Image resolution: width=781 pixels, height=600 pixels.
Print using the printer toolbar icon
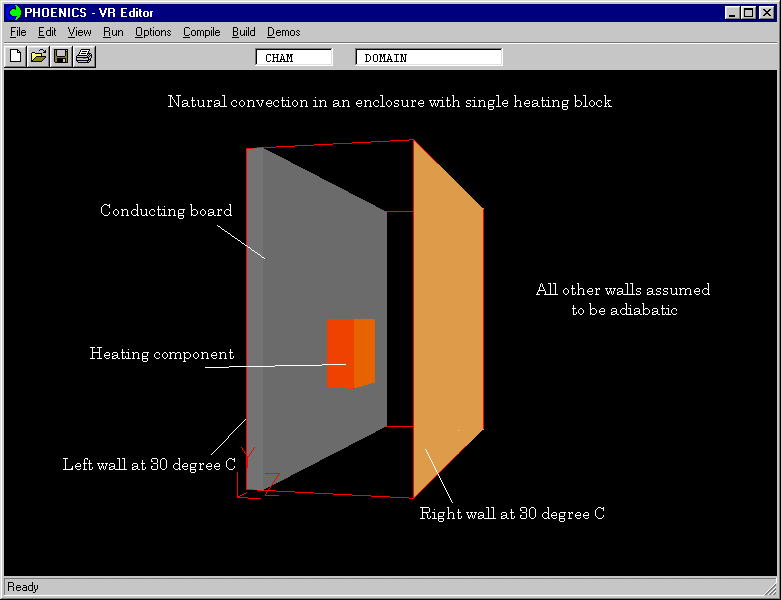click(x=84, y=57)
